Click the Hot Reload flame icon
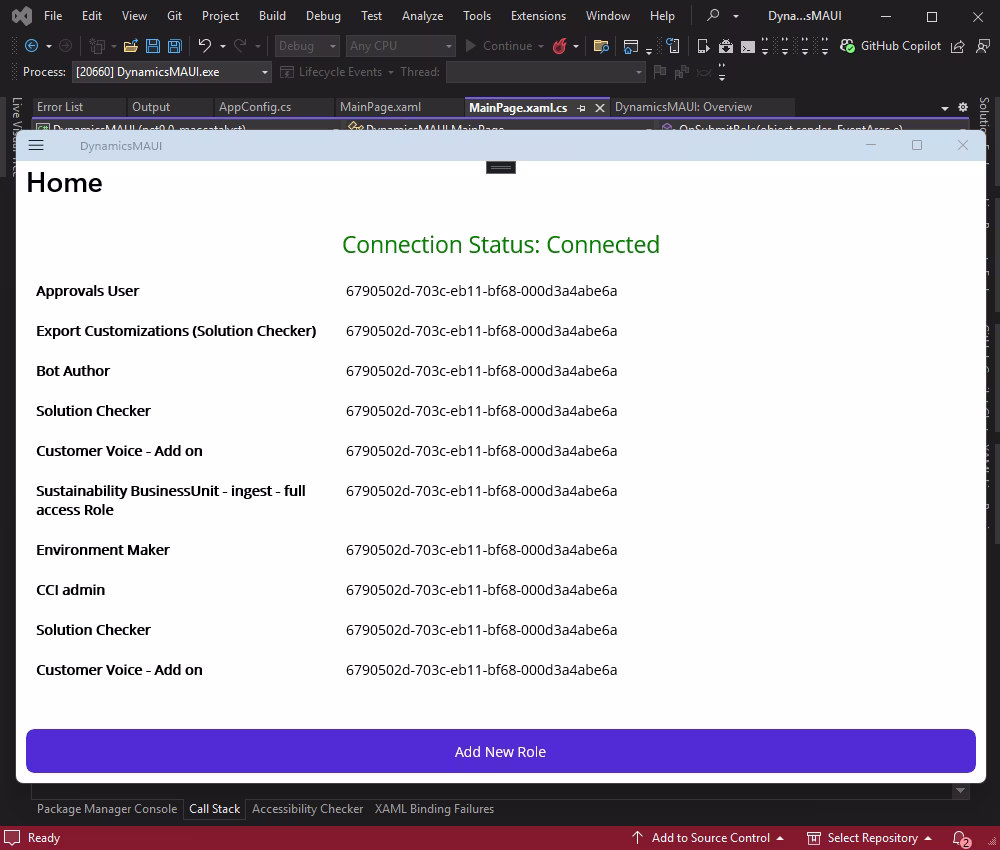The image size is (1000, 850). 559,46
